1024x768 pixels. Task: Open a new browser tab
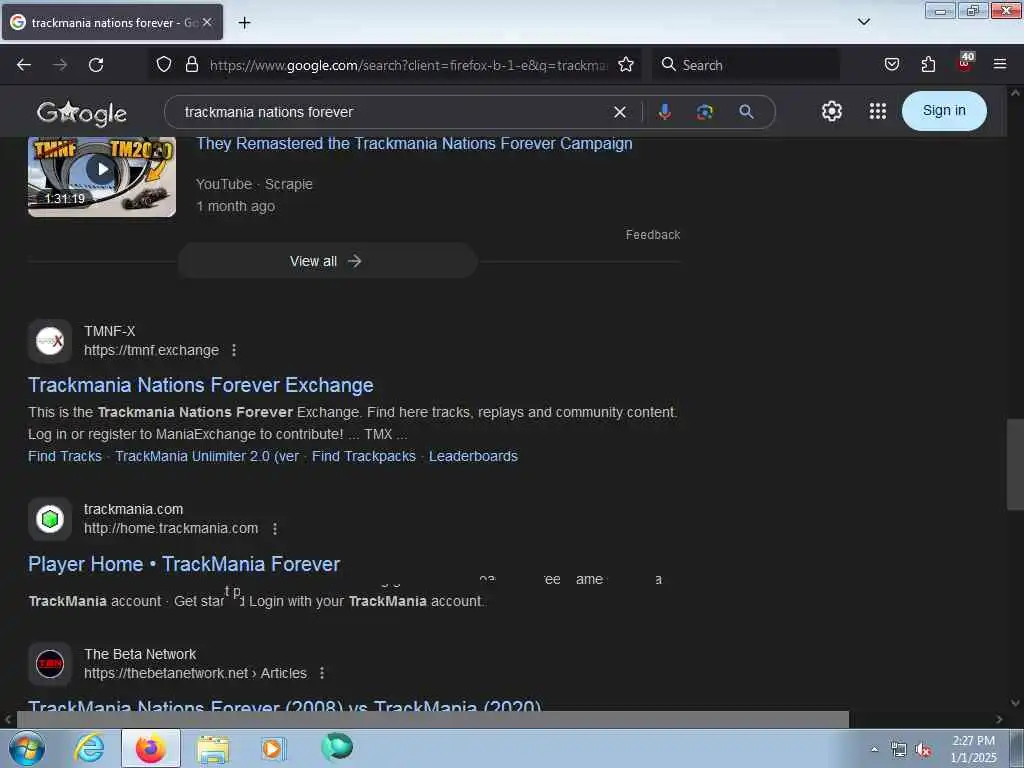click(244, 23)
